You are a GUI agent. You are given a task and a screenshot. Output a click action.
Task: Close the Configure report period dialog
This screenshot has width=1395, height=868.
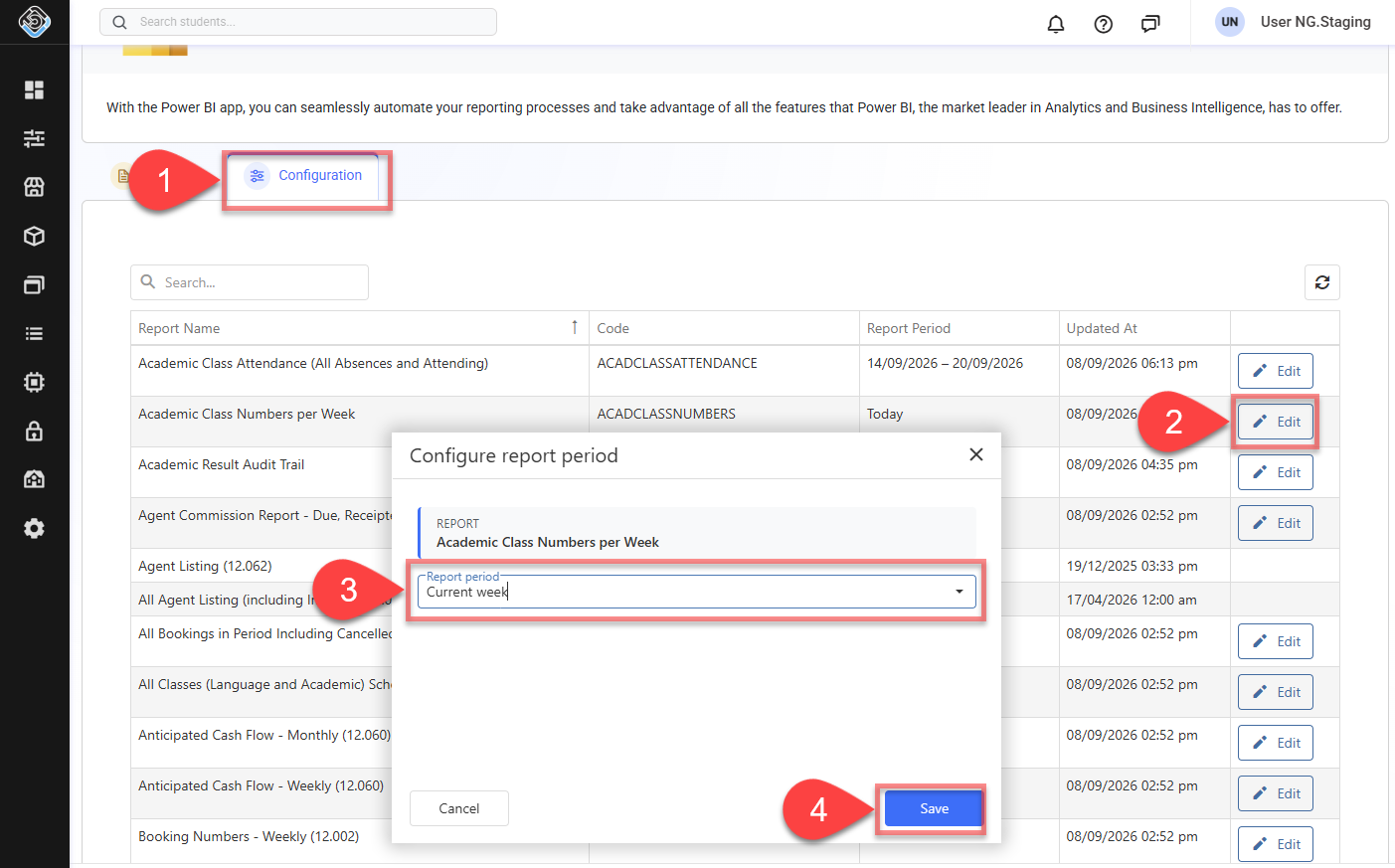pos(976,454)
